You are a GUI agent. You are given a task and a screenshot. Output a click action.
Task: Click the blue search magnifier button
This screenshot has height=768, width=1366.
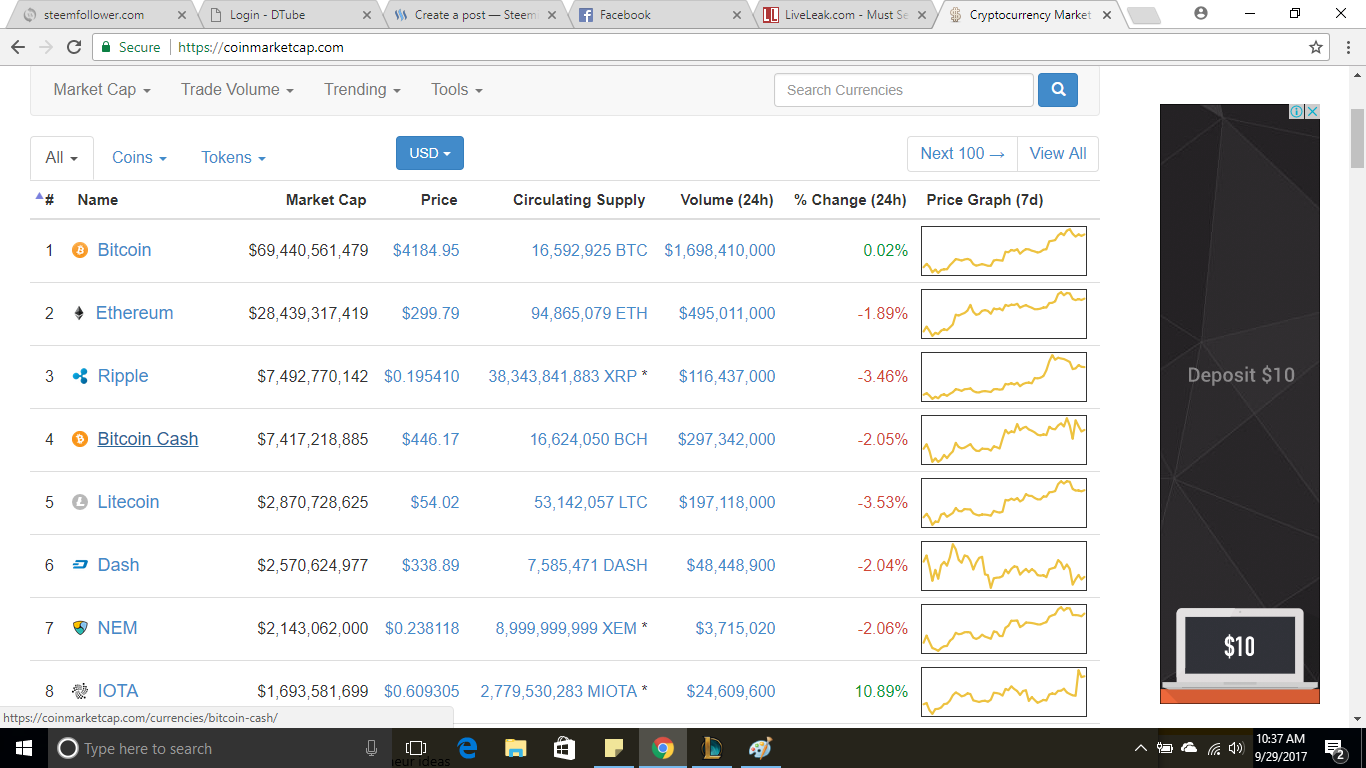[x=1058, y=90]
